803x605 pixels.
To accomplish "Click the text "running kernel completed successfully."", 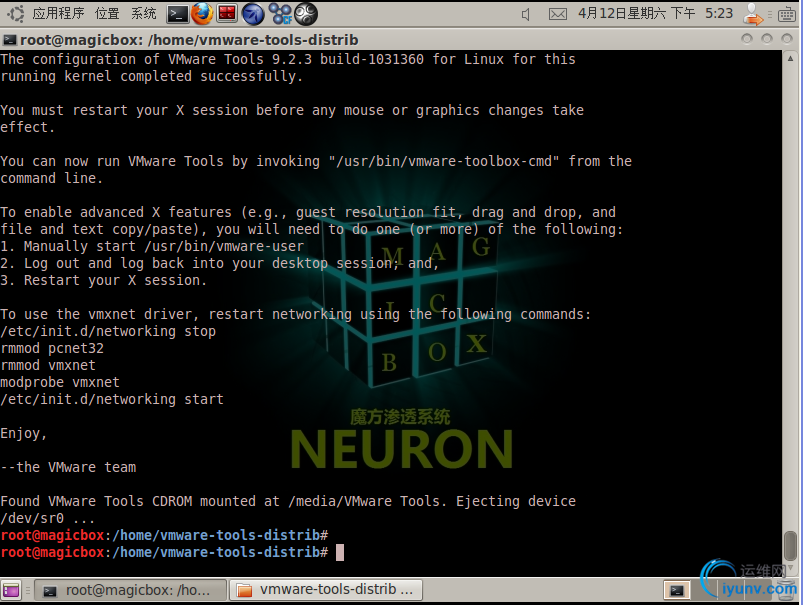I will point(152,76).
